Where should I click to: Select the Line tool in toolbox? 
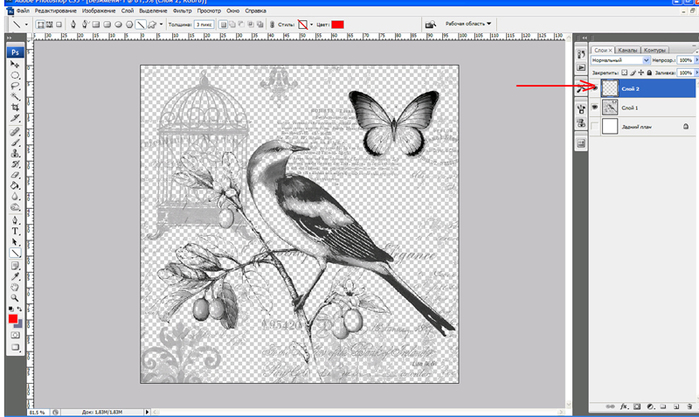[15, 252]
